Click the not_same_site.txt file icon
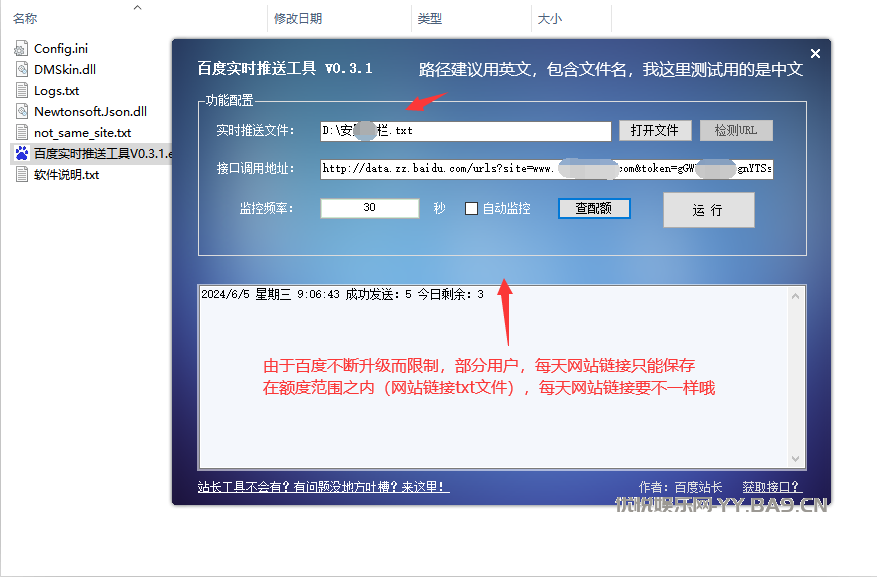Image resolution: width=877 pixels, height=577 pixels. point(22,132)
